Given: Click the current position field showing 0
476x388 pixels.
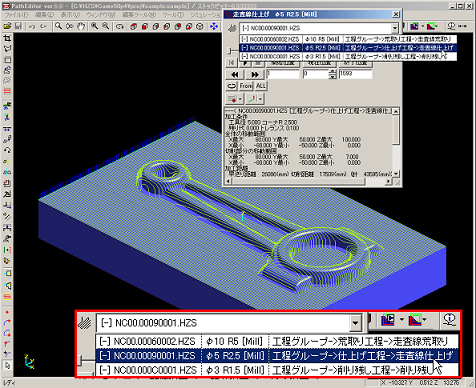Looking at the screenshot, I should click(315, 74).
